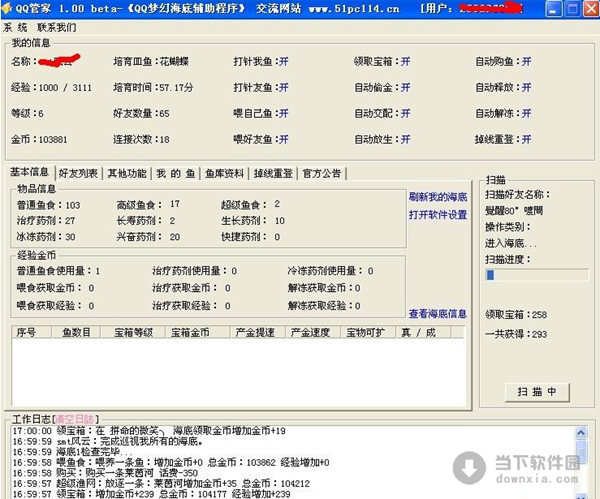This screenshot has width=600, height=499.
Task: Click the 宝箱等级 column header
Action: coord(133,333)
